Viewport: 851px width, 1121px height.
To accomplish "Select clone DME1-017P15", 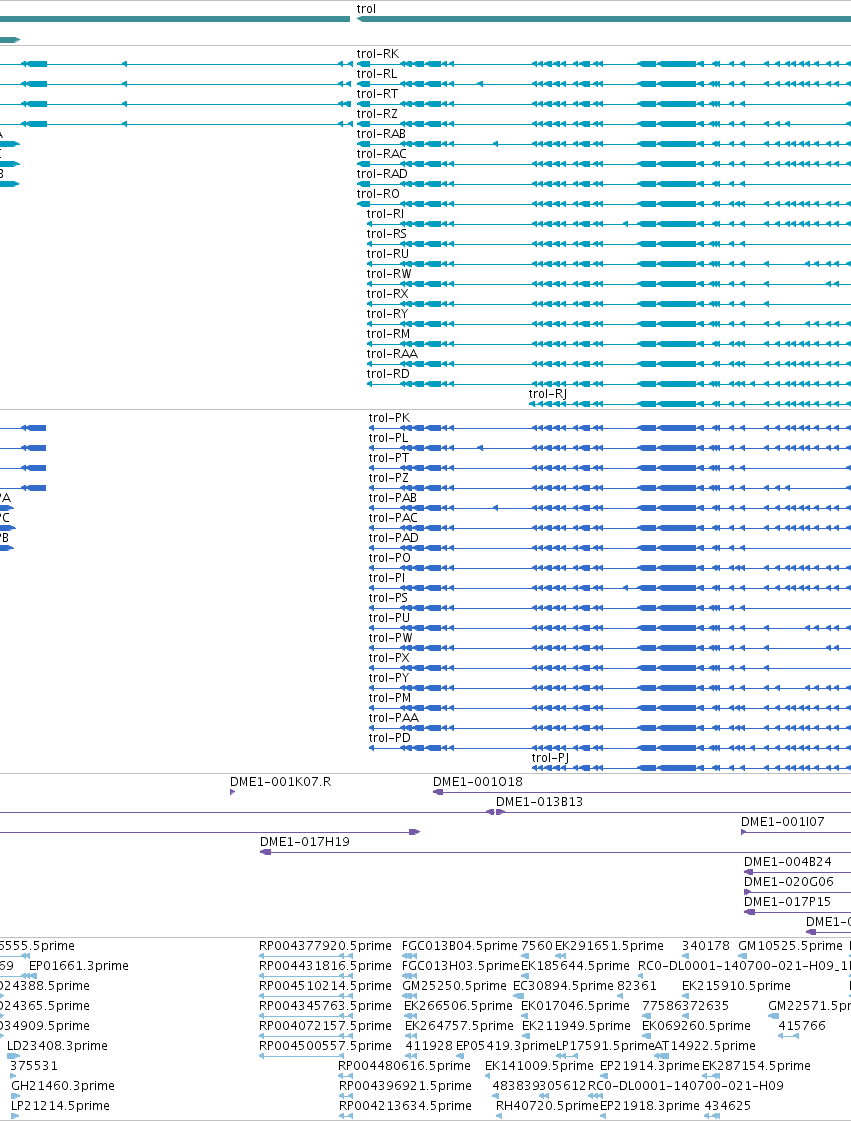I will point(787,903).
